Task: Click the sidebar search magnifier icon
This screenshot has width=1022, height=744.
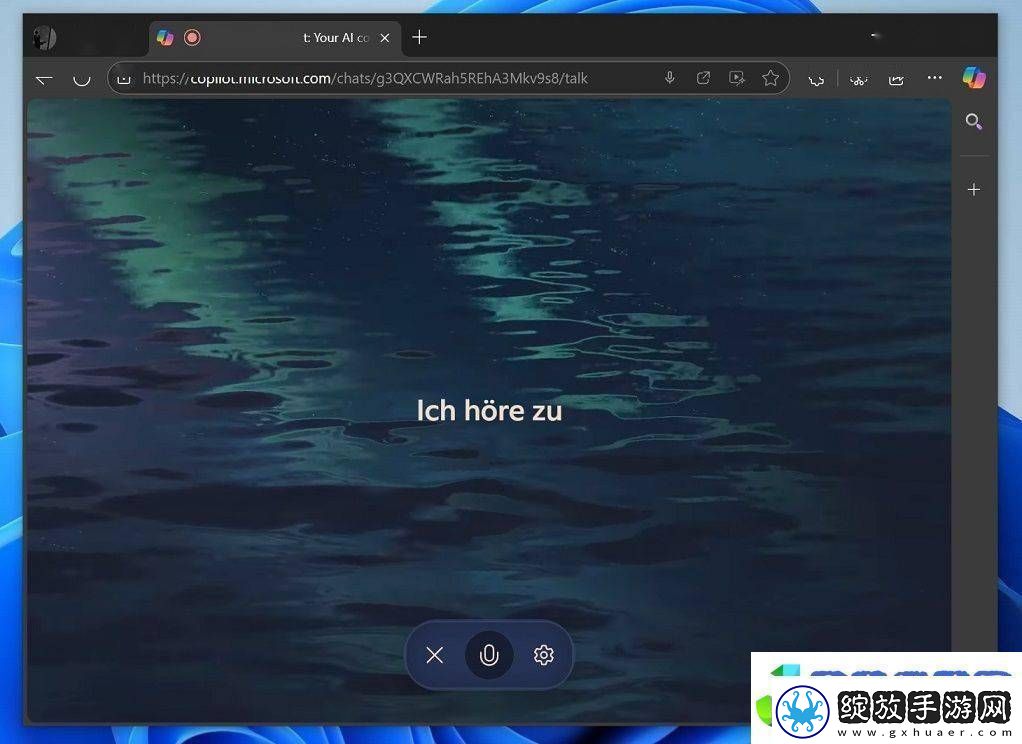Action: [x=974, y=121]
